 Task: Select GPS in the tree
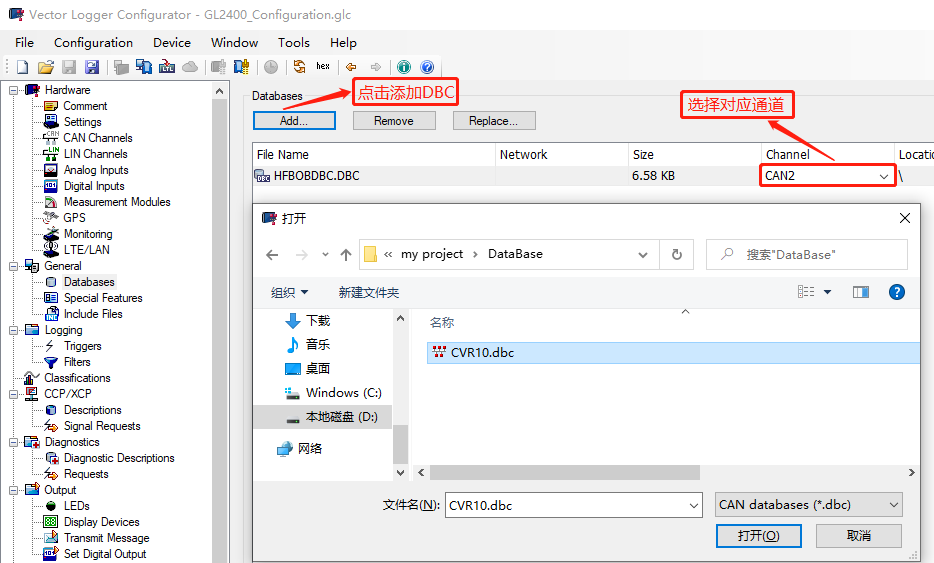(x=74, y=218)
